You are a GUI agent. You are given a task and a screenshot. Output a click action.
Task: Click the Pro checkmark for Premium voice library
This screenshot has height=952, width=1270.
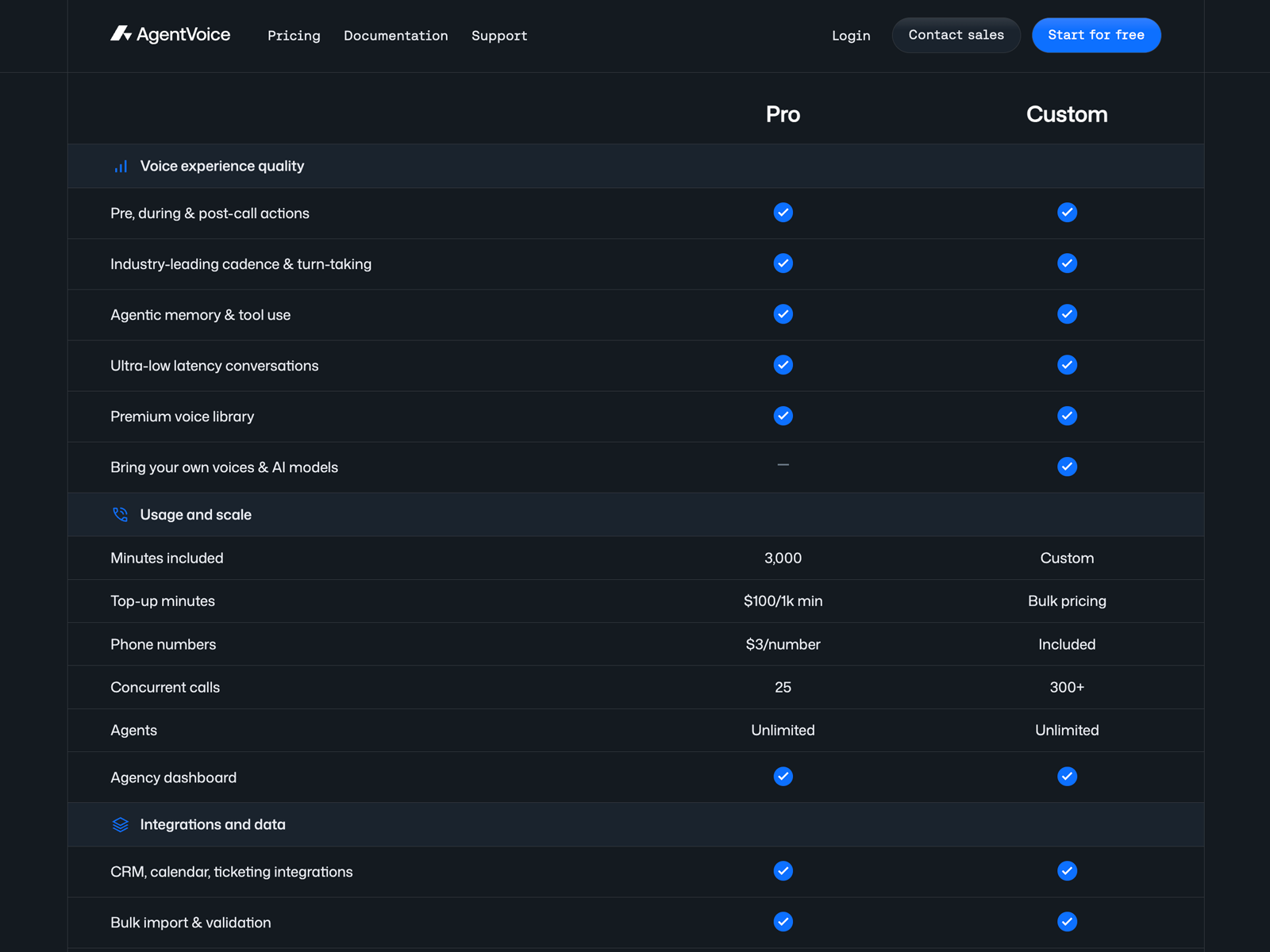[x=783, y=416]
